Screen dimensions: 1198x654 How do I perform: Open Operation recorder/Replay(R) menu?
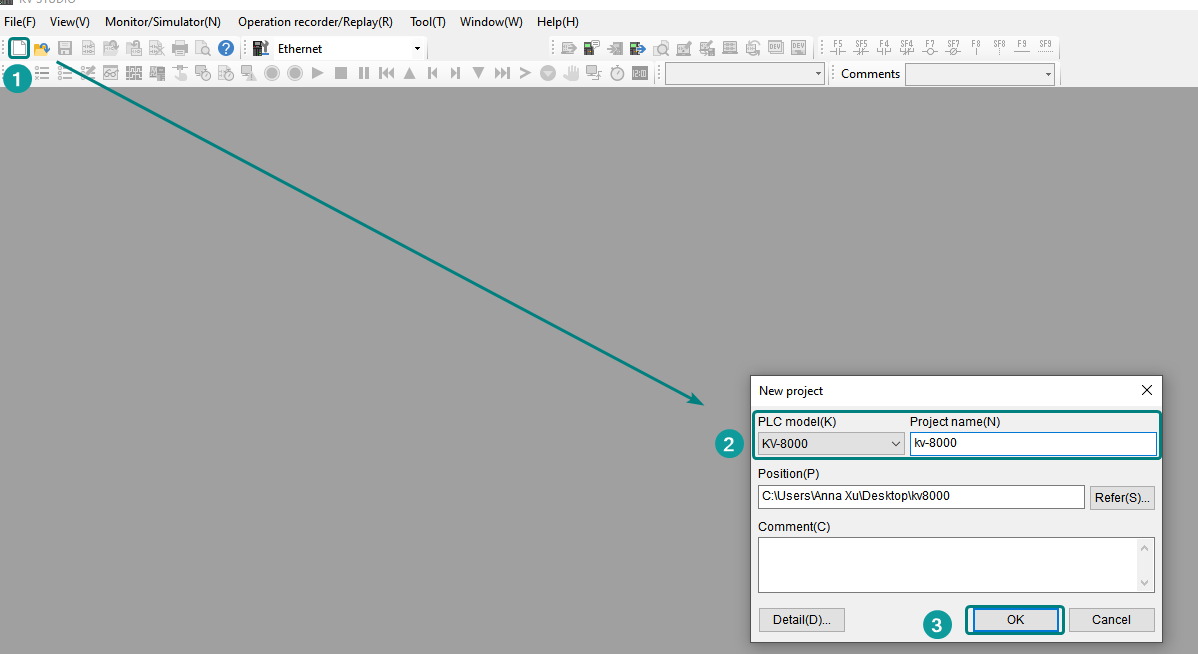pyautogui.click(x=316, y=21)
